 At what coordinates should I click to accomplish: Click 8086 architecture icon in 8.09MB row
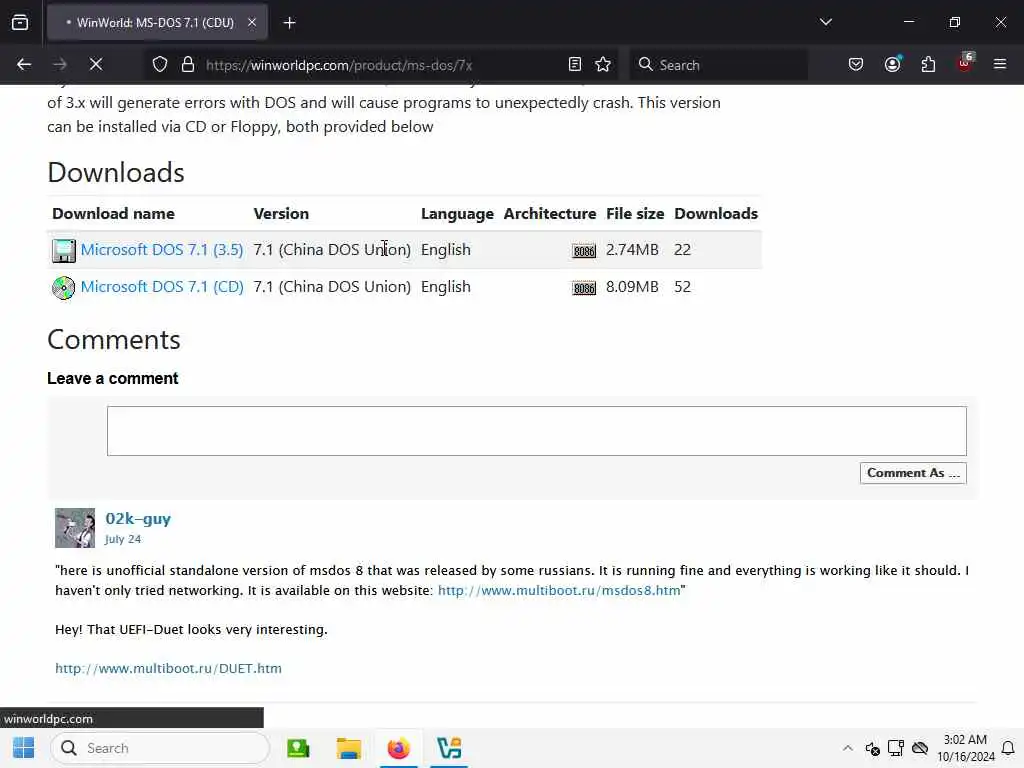(x=584, y=288)
